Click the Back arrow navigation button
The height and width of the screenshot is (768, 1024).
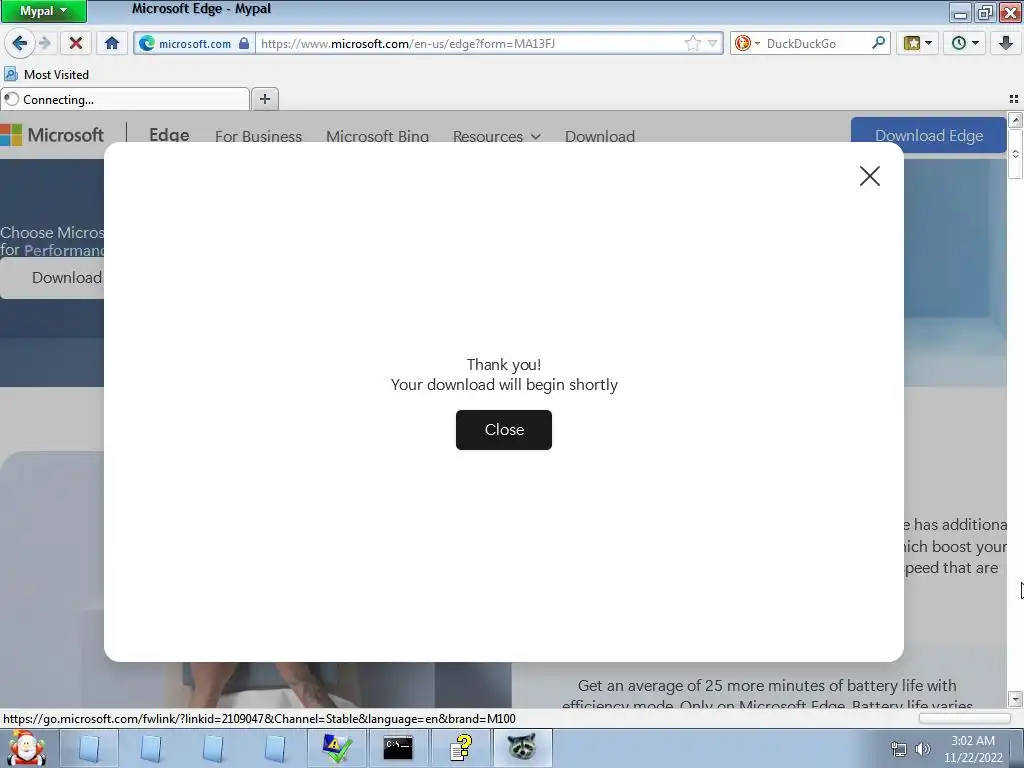[x=20, y=44]
